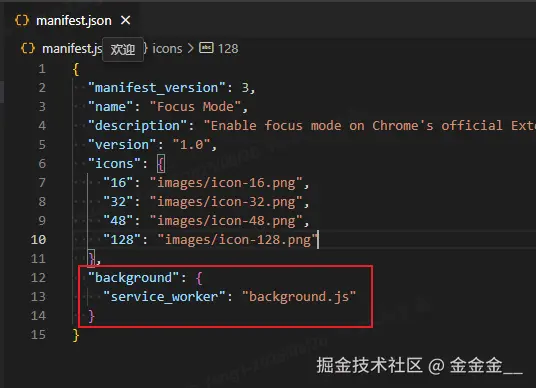Click the "background.js" value
The width and height of the screenshot is (536, 388).
299,296
